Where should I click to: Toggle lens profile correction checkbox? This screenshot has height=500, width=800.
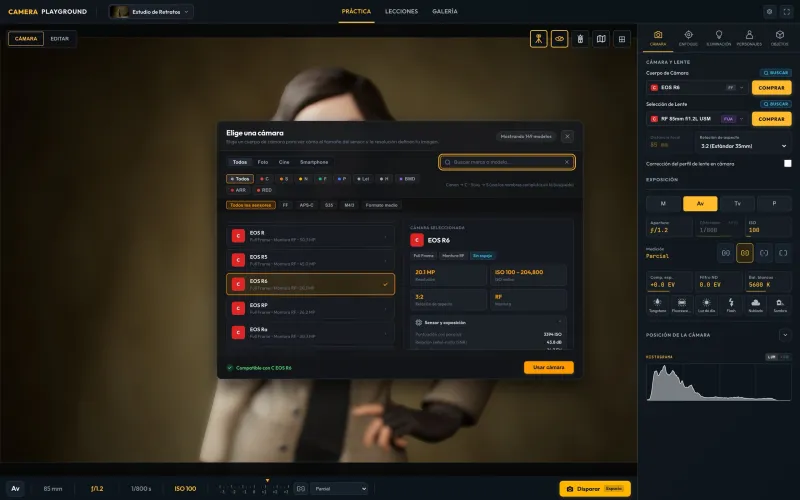pyautogui.click(x=788, y=163)
